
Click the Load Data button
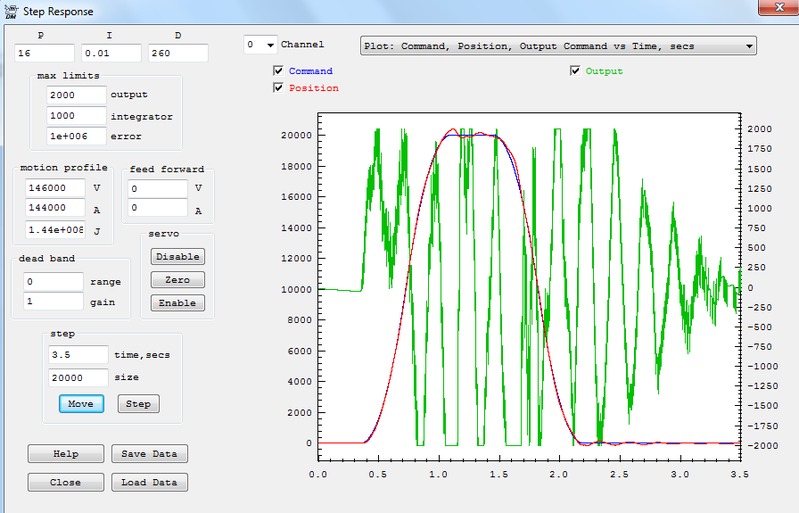[149, 482]
